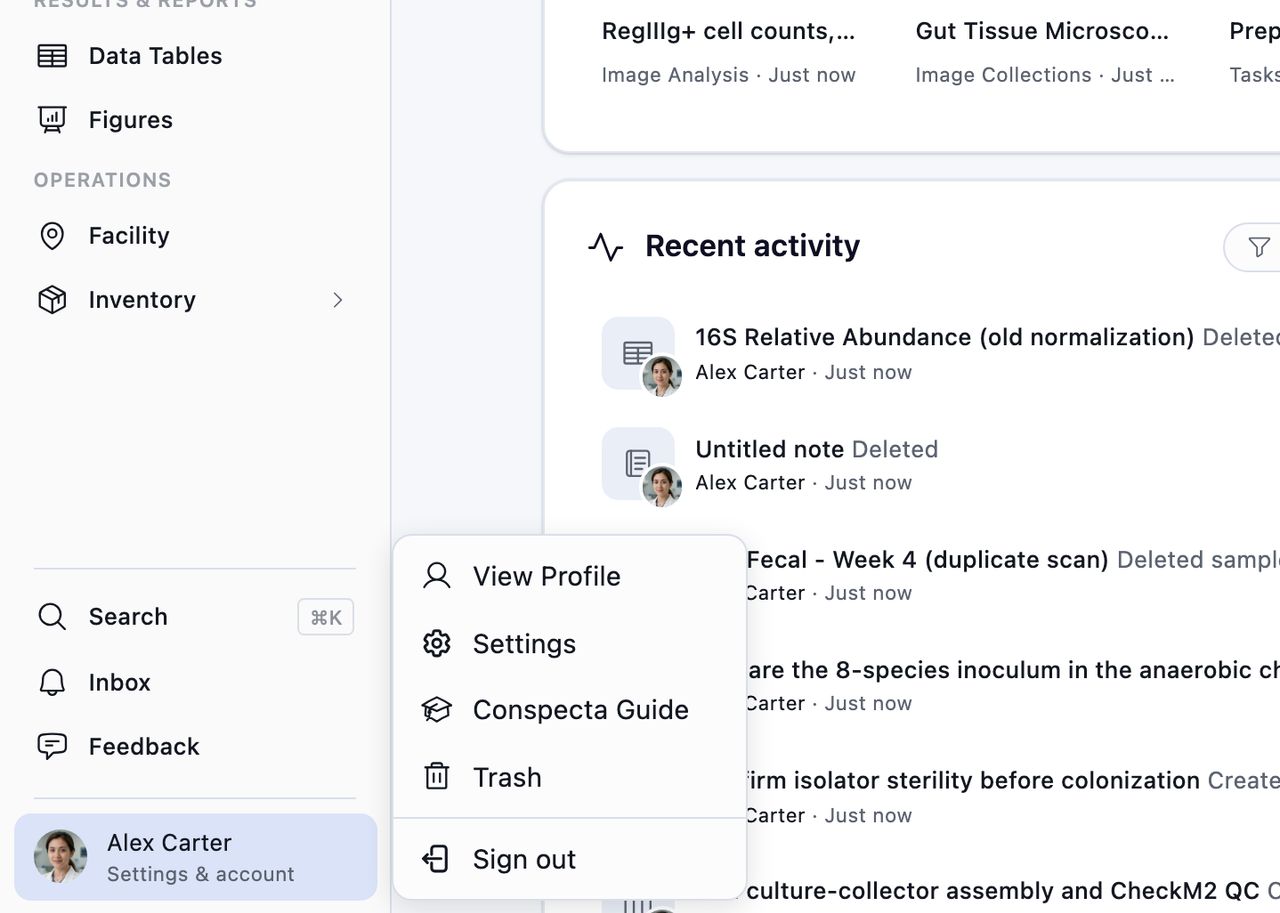This screenshot has width=1280, height=913.
Task: Click the Untitled note activity thumbnail
Action: point(638,464)
